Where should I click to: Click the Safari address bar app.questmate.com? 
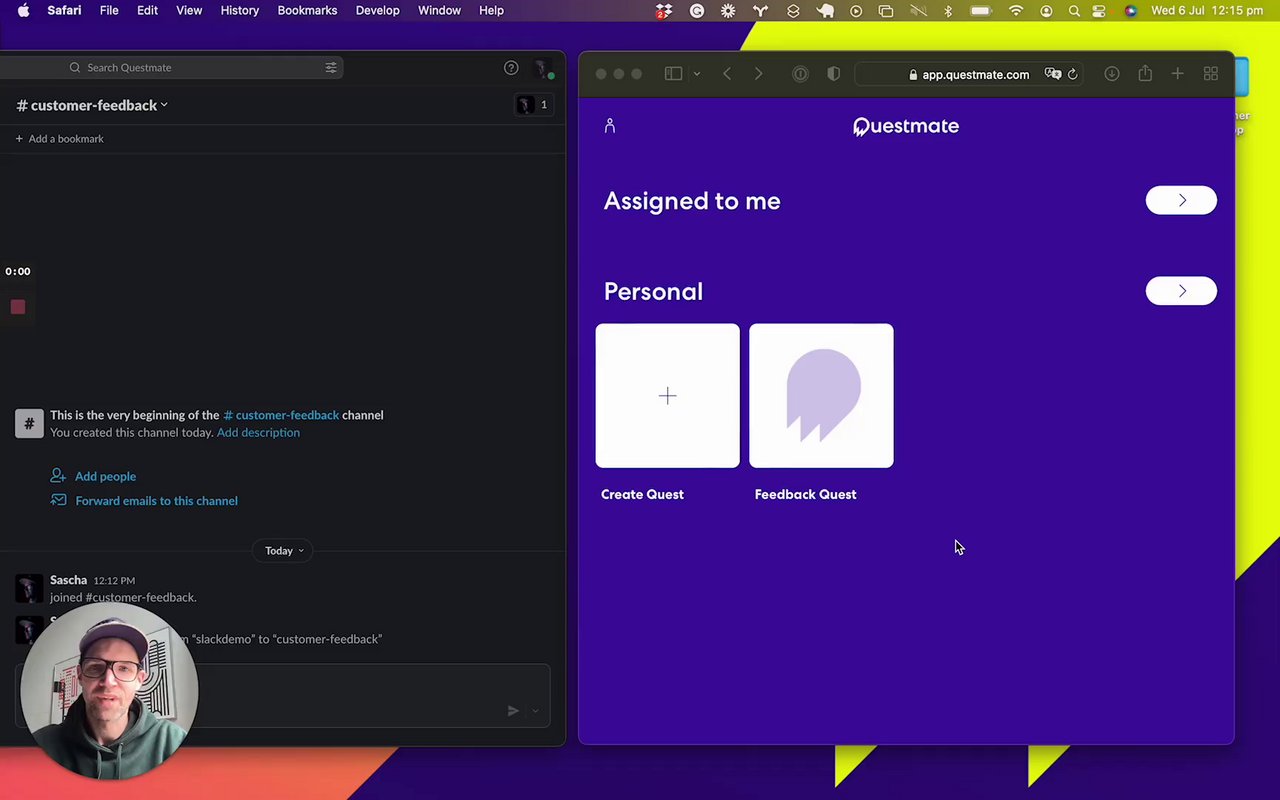point(968,74)
